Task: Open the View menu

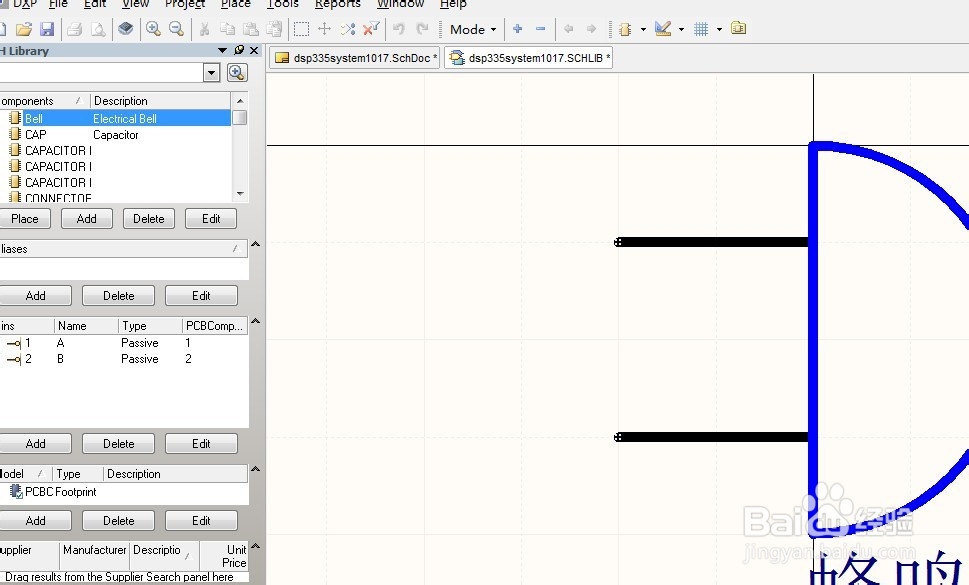Action: [x=135, y=4]
